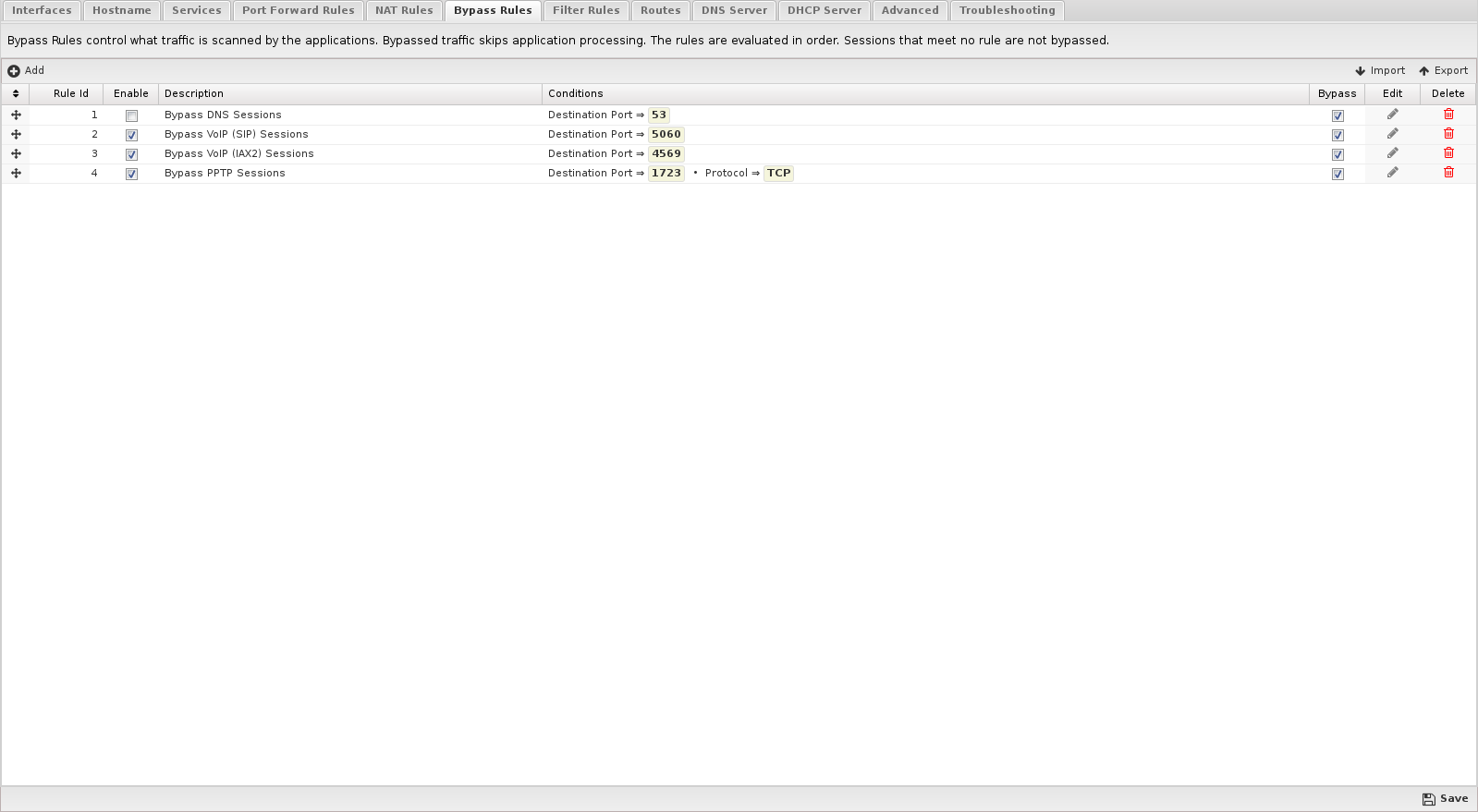The width and height of the screenshot is (1478, 812).
Task: Click the trash icon for rule 4
Action: pyautogui.click(x=1448, y=173)
